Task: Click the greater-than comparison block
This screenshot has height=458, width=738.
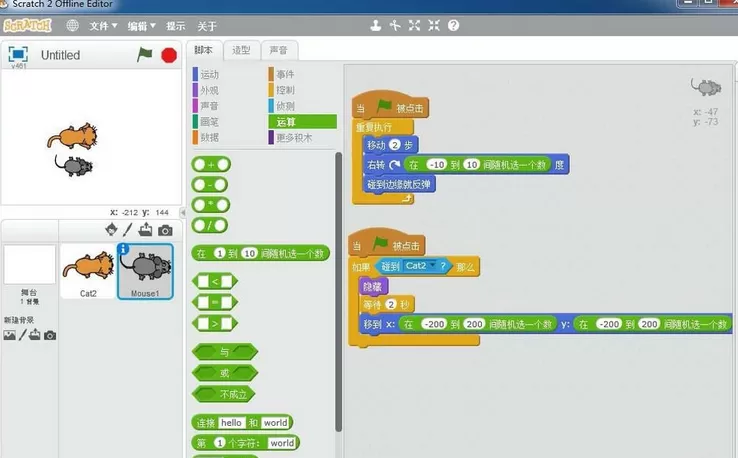Action: [215, 323]
